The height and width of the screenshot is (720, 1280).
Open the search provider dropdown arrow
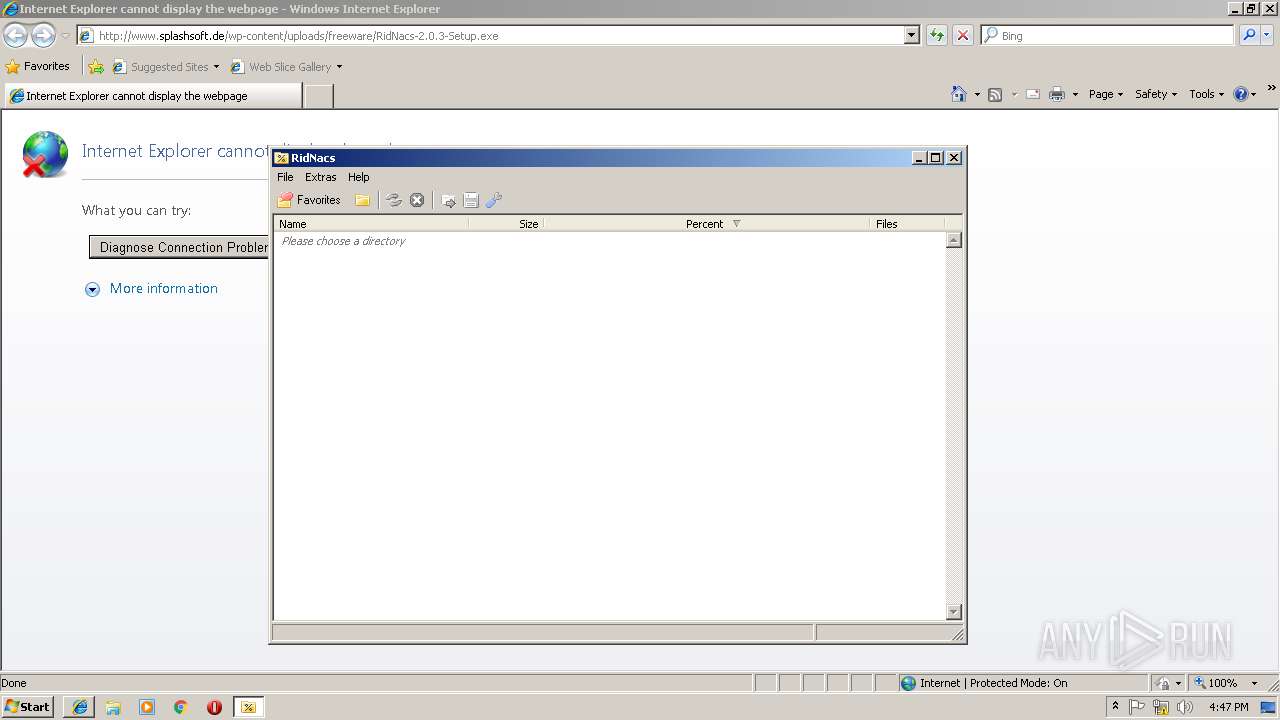1267,35
